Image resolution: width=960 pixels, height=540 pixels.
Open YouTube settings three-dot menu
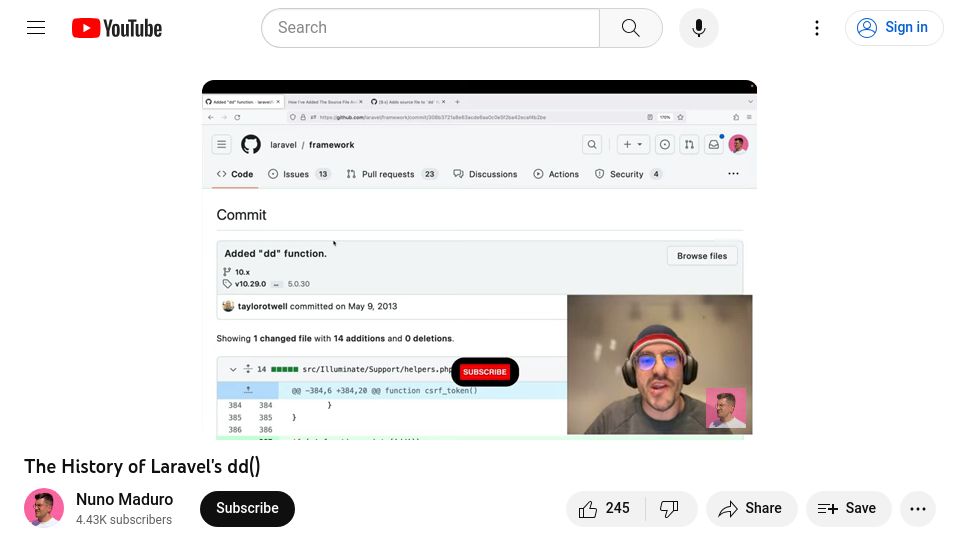coord(817,28)
